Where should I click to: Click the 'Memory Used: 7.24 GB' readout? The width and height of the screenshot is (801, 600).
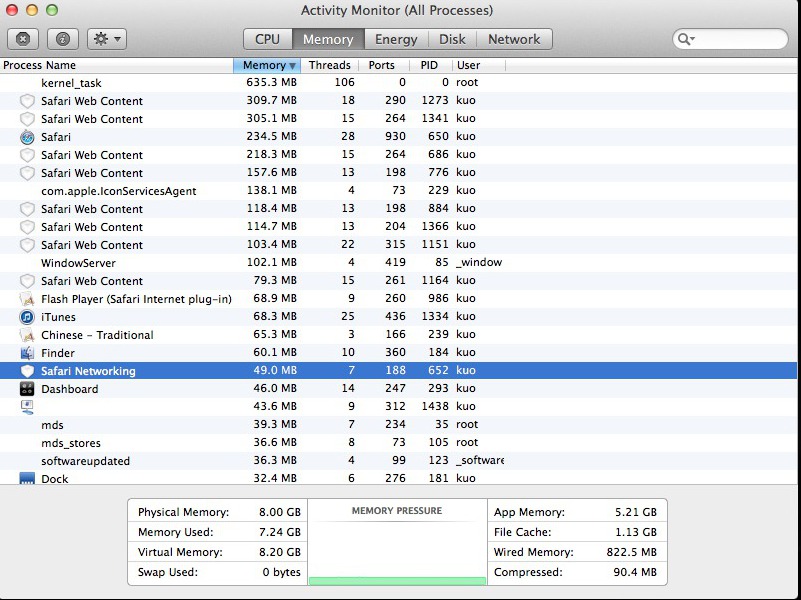coord(219,532)
